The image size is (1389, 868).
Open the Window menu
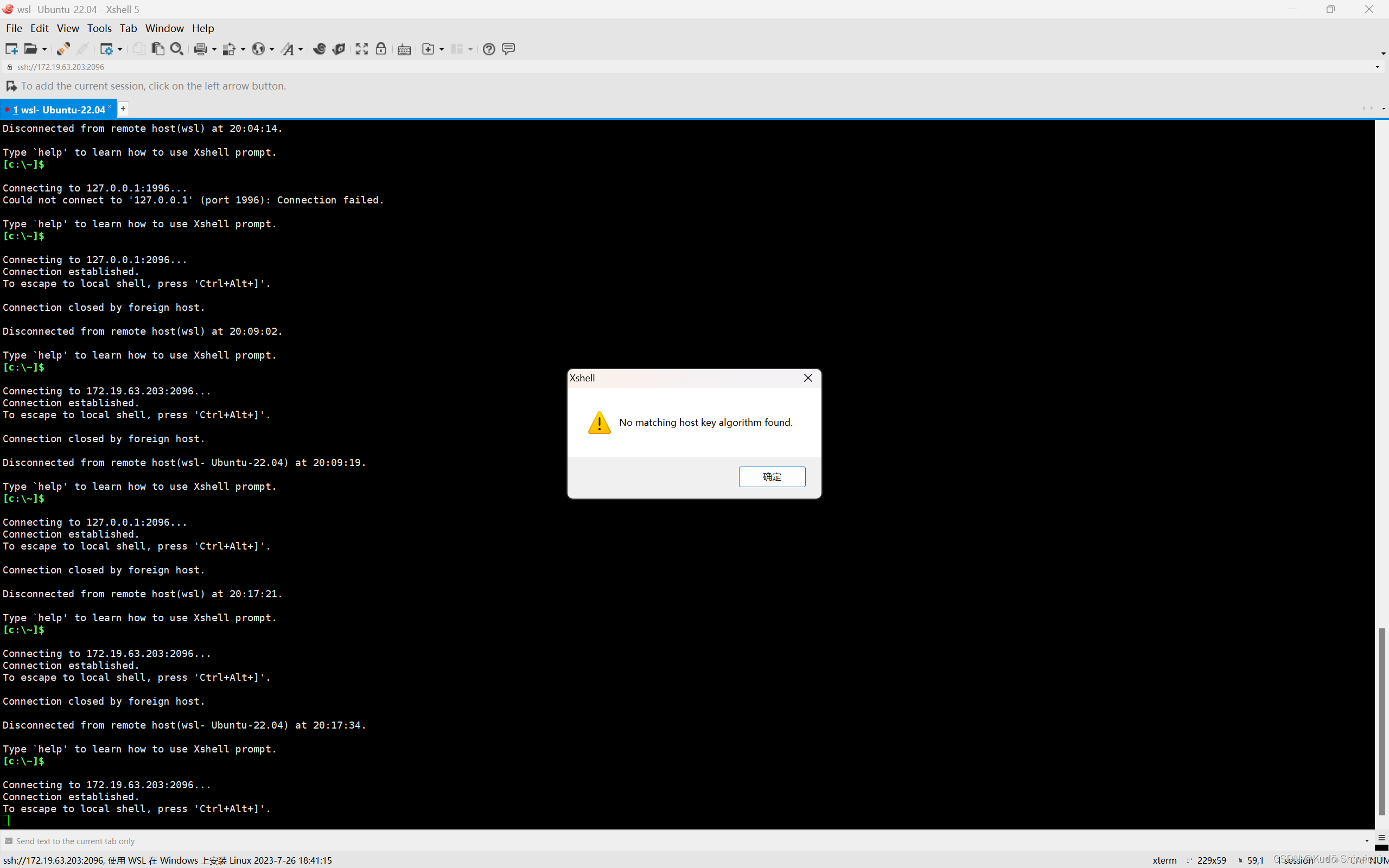[x=164, y=28]
